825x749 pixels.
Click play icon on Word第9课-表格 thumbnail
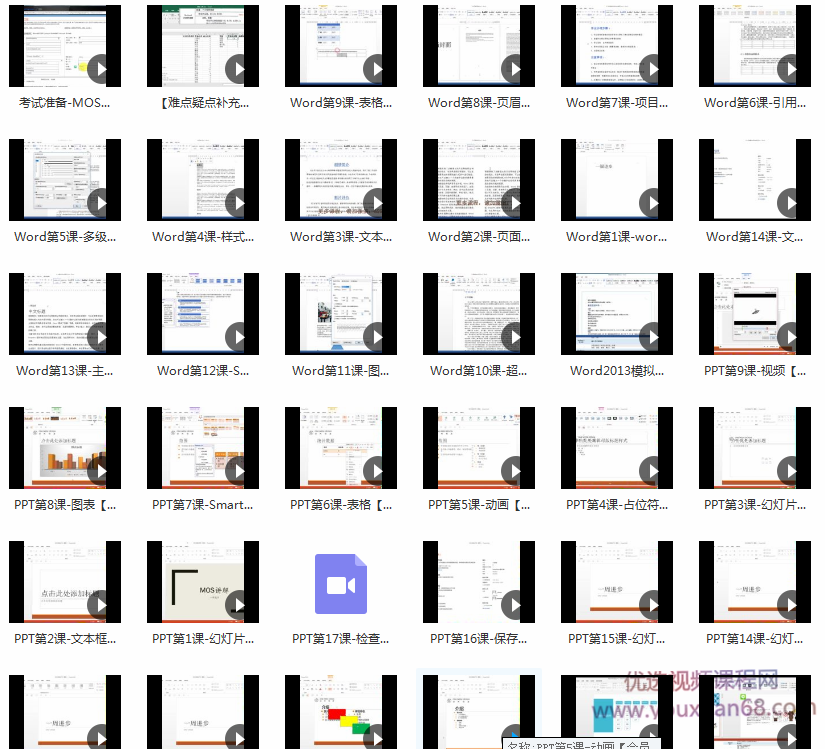point(376,70)
